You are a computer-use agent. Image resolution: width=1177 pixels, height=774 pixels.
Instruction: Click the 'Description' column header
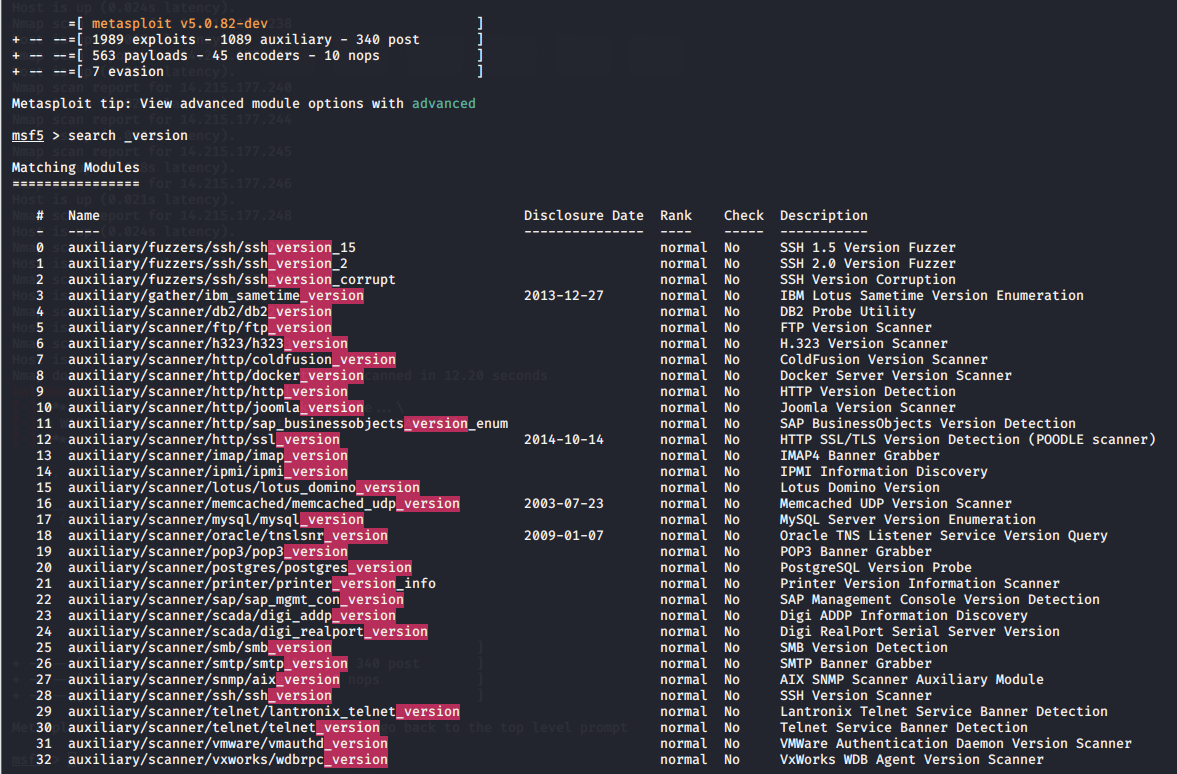(823, 215)
